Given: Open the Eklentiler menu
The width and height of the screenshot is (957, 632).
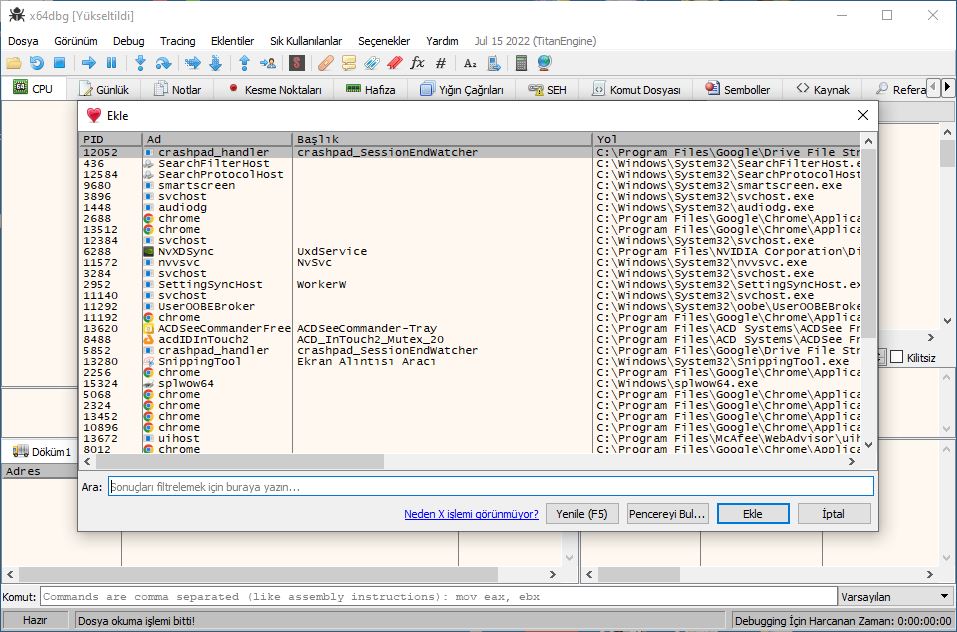Looking at the screenshot, I should [233, 41].
